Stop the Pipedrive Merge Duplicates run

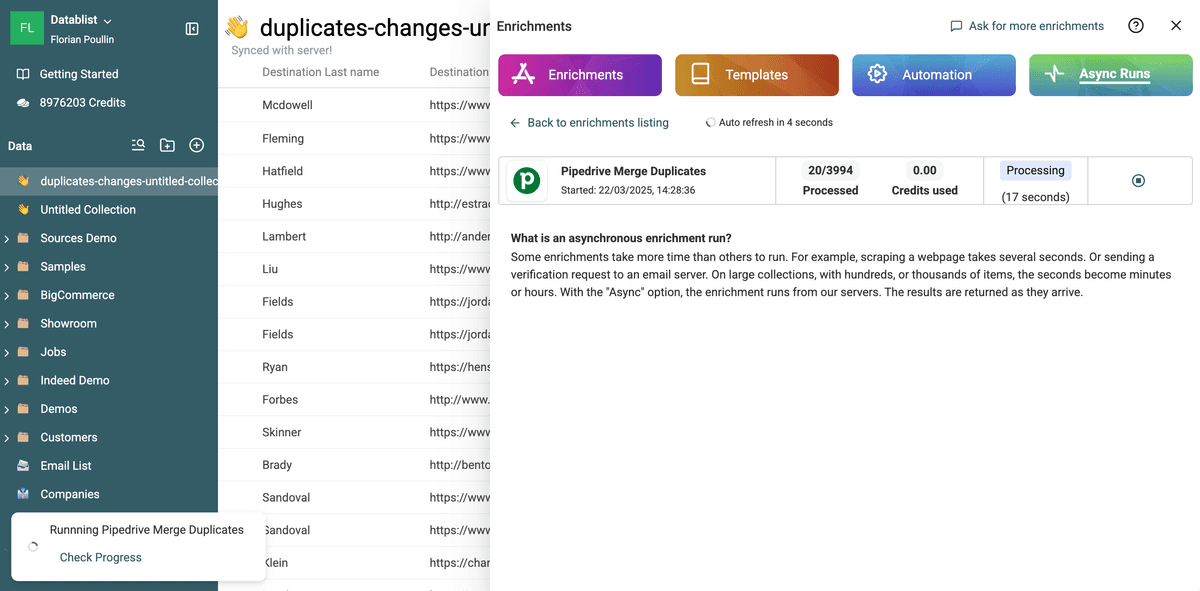[x=1138, y=181]
